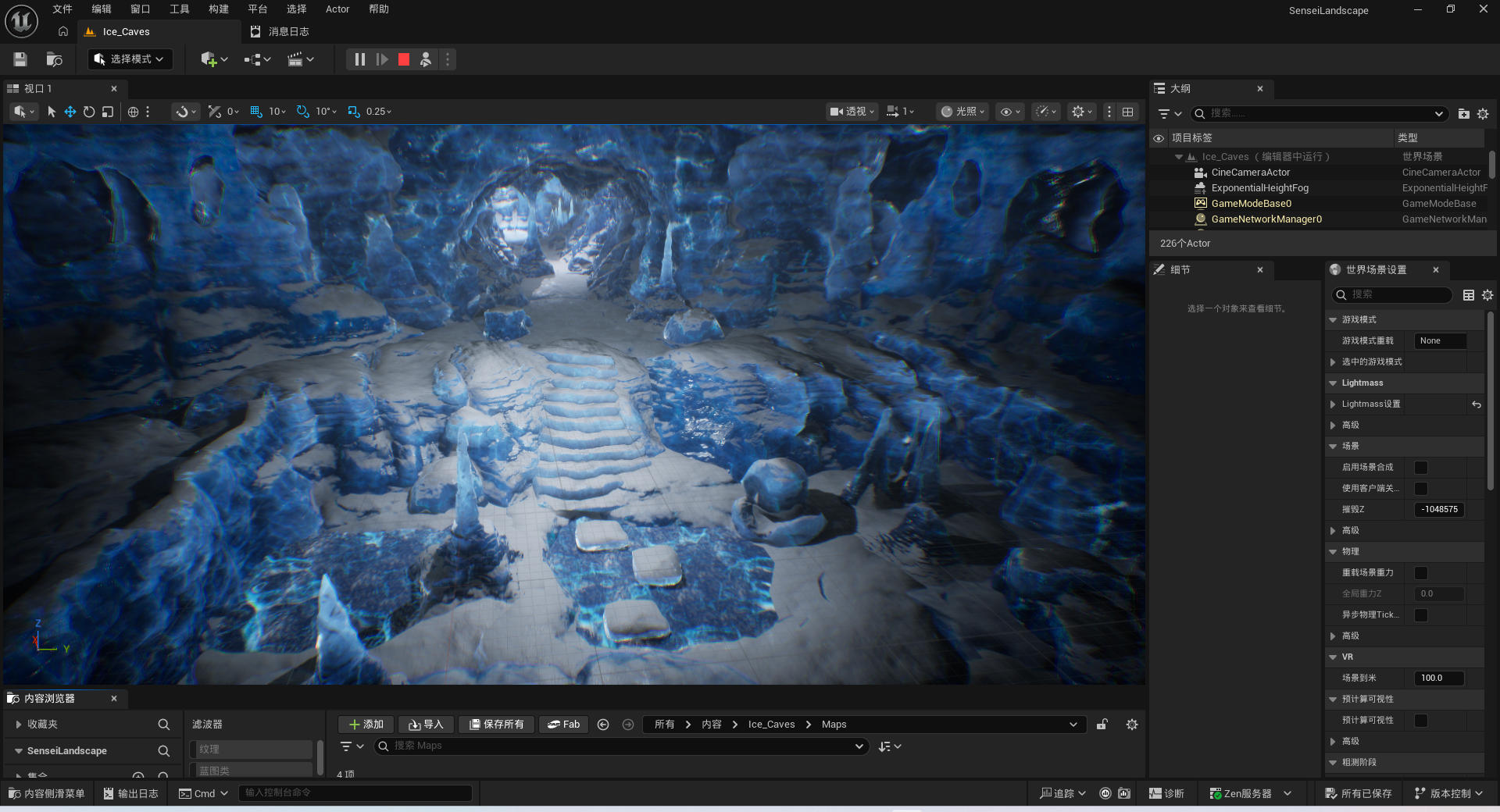
Task: Open content browser settings gear
Action: [1132, 725]
